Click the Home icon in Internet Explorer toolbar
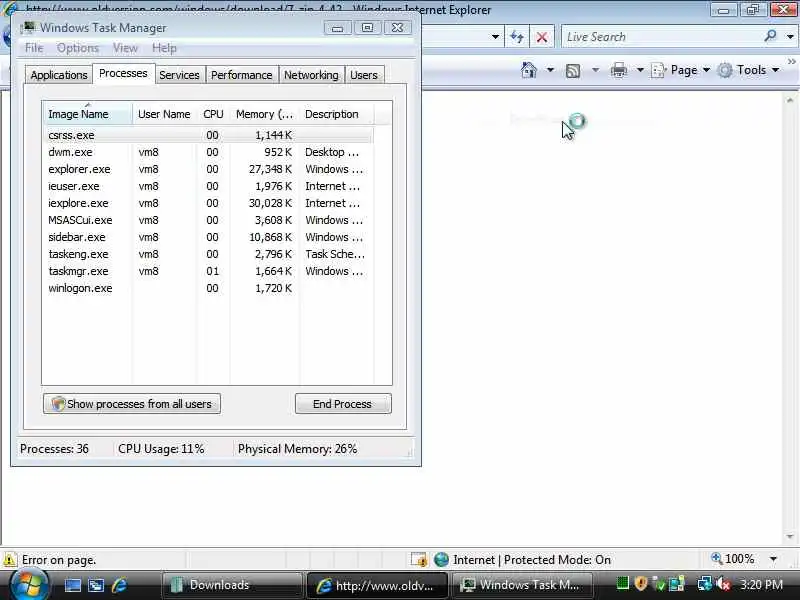800x600 pixels. 529,70
